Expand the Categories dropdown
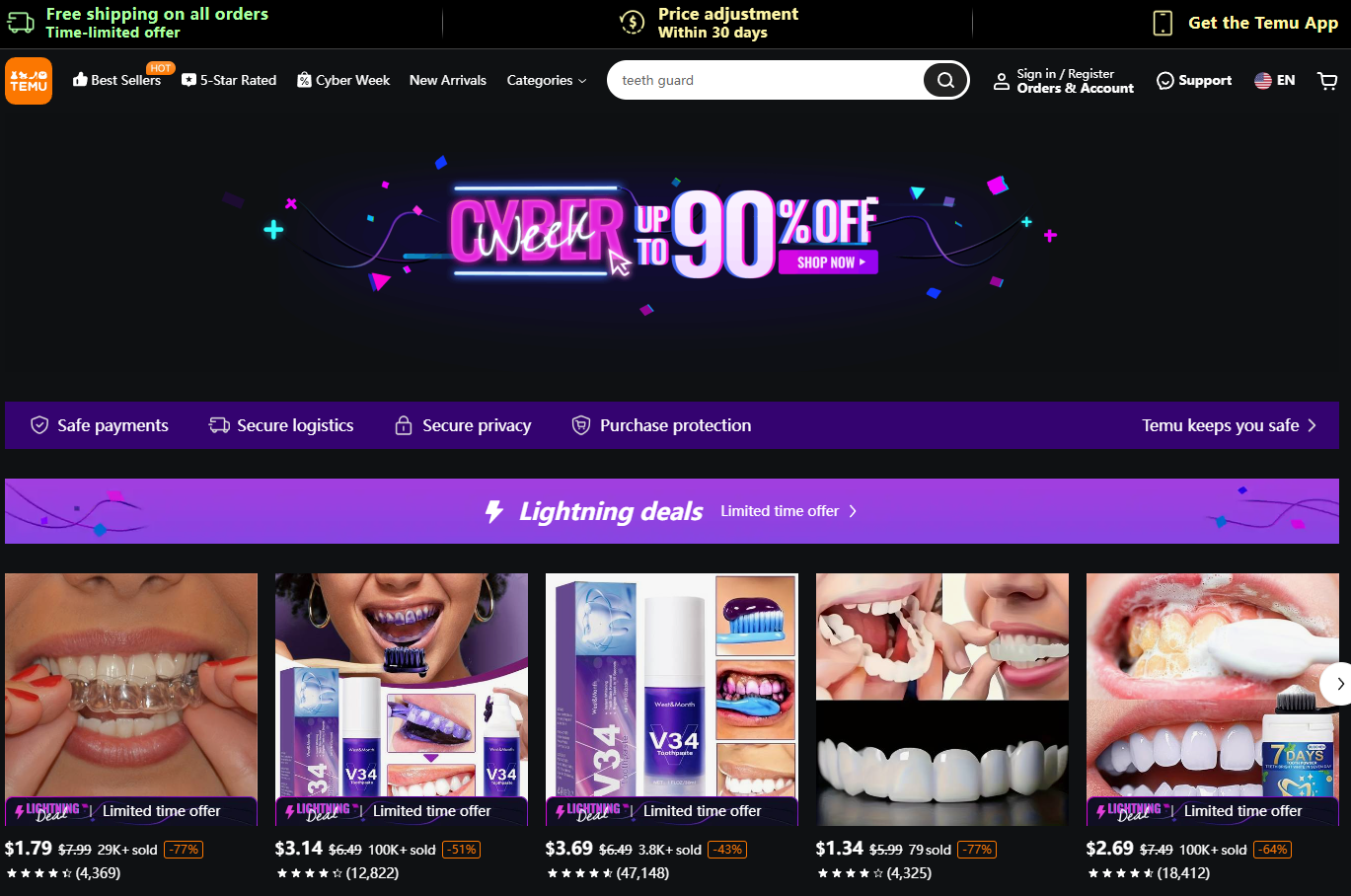The width and height of the screenshot is (1351, 896). click(x=546, y=81)
